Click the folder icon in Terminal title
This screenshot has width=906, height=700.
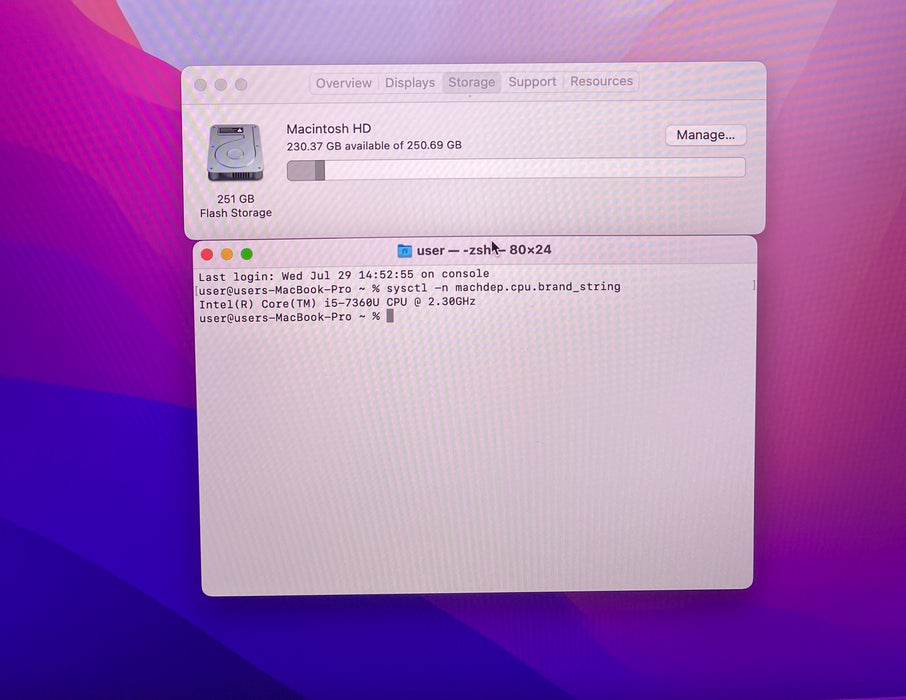(x=404, y=251)
